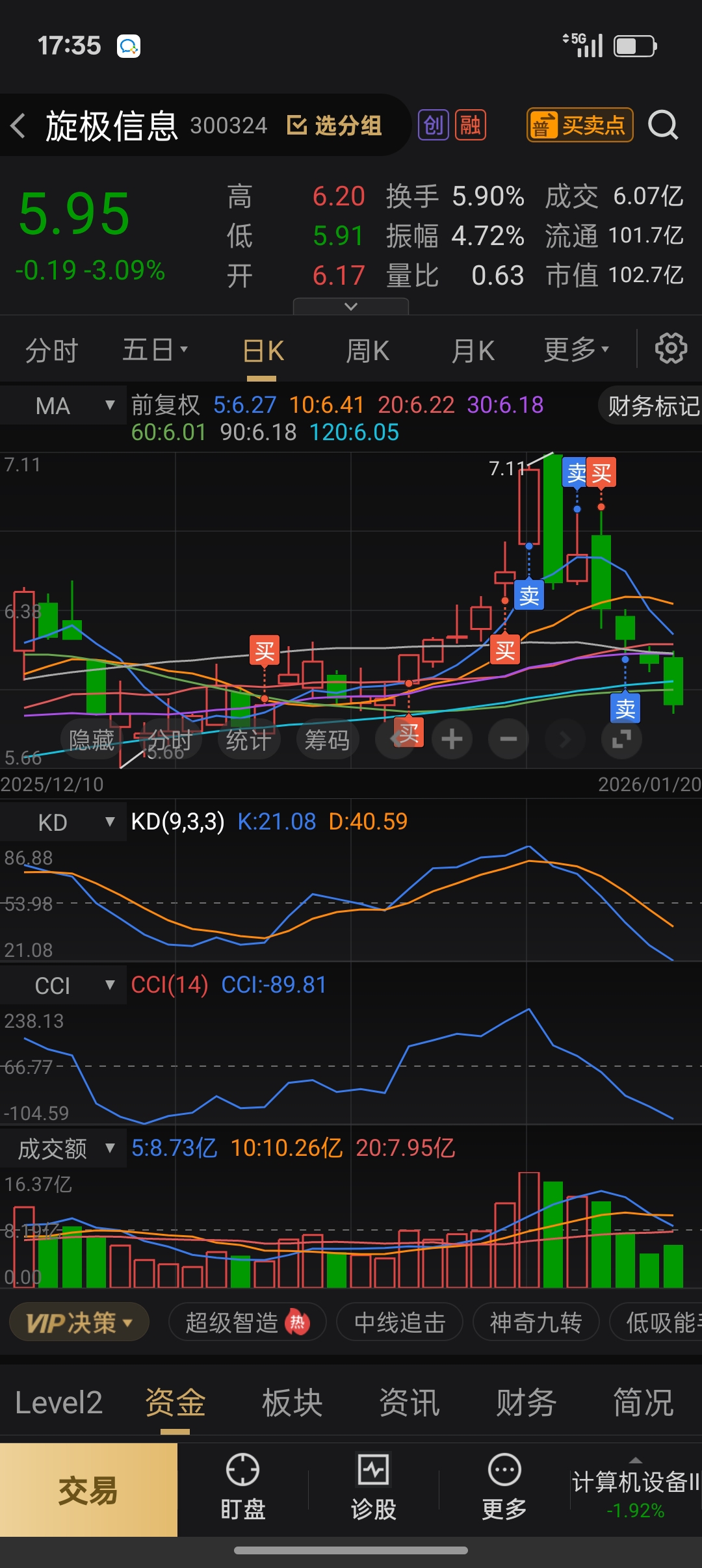Screen dimensions: 702x1568
Task: Select 神奇九转 indicator chip
Action: [x=536, y=1322]
